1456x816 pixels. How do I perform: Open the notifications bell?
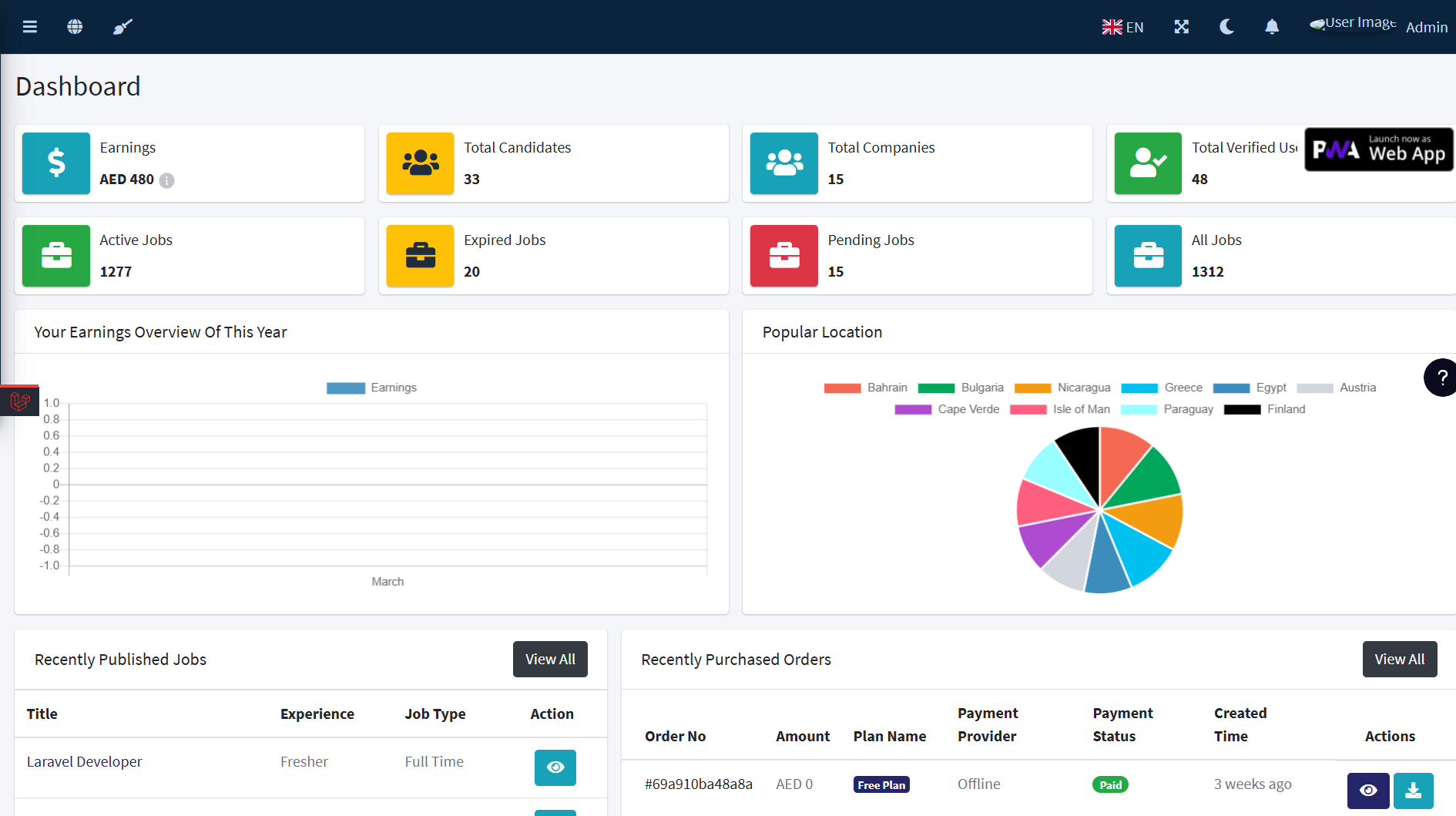coord(1272,27)
